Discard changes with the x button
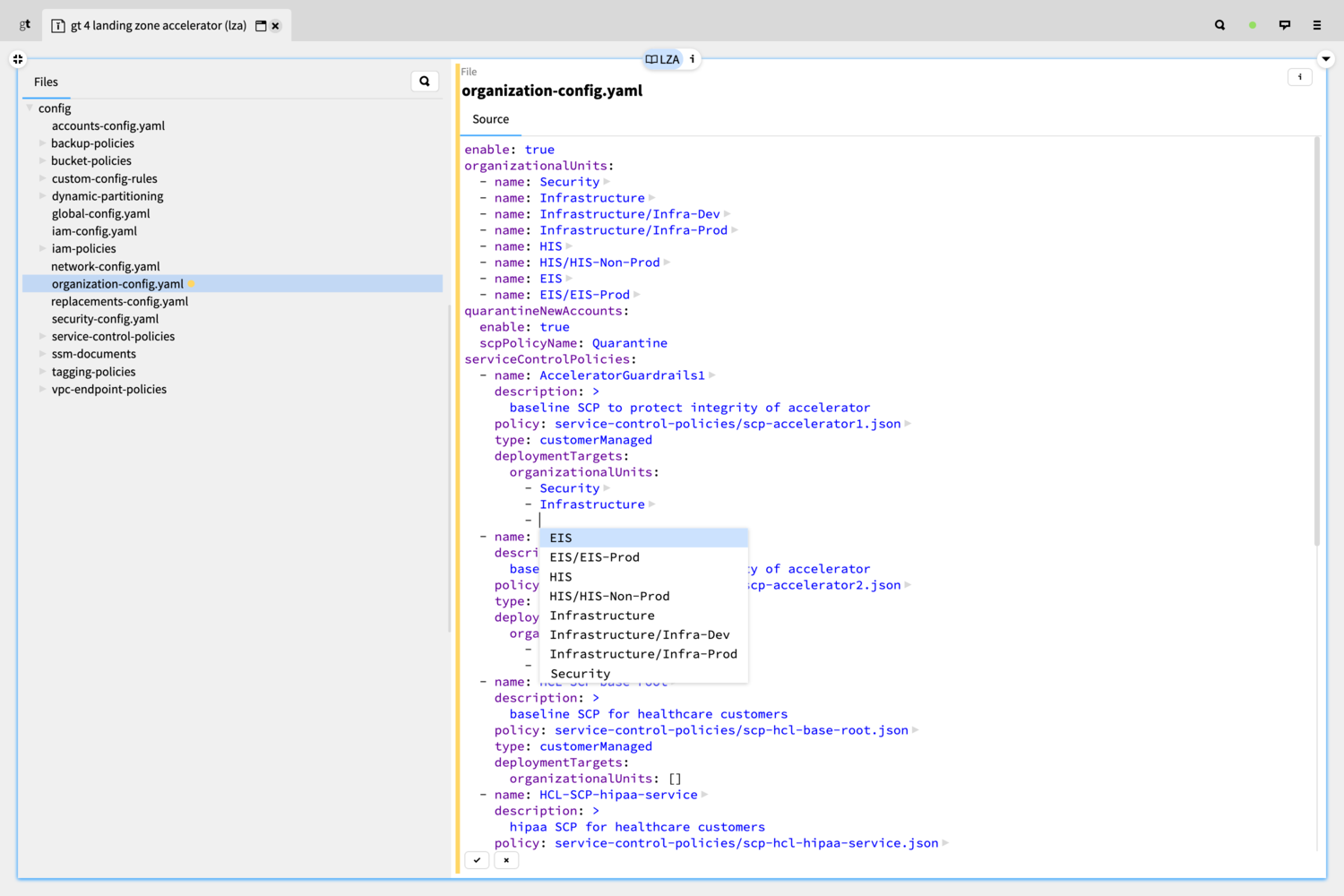The height and width of the screenshot is (896, 1344). click(x=506, y=860)
